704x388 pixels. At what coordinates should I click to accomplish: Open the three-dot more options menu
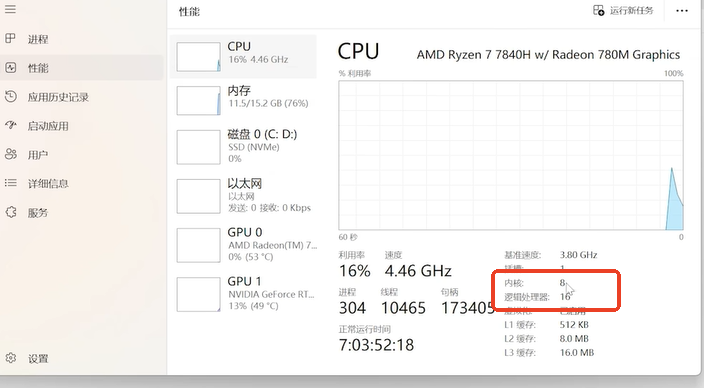682,11
